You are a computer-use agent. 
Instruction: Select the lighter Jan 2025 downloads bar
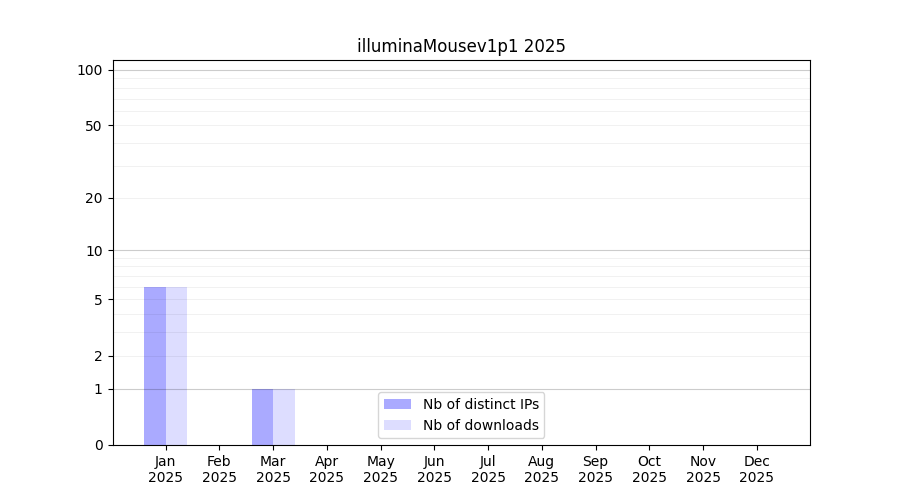pos(176,366)
